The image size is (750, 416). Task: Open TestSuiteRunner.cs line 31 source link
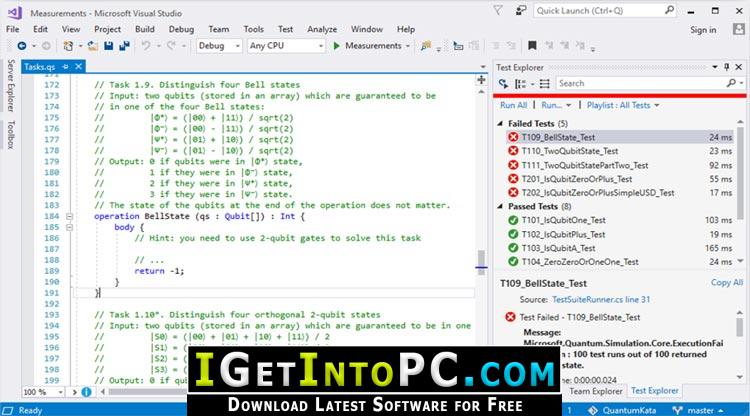(601, 300)
